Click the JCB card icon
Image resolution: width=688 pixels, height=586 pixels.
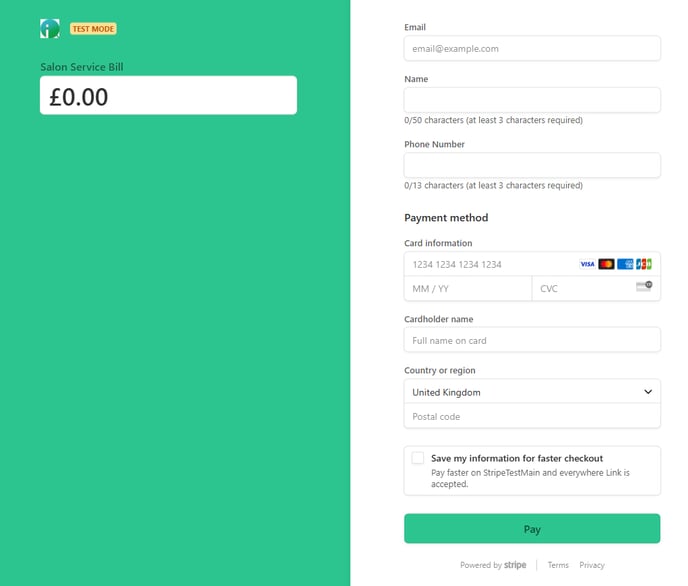pos(644,264)
